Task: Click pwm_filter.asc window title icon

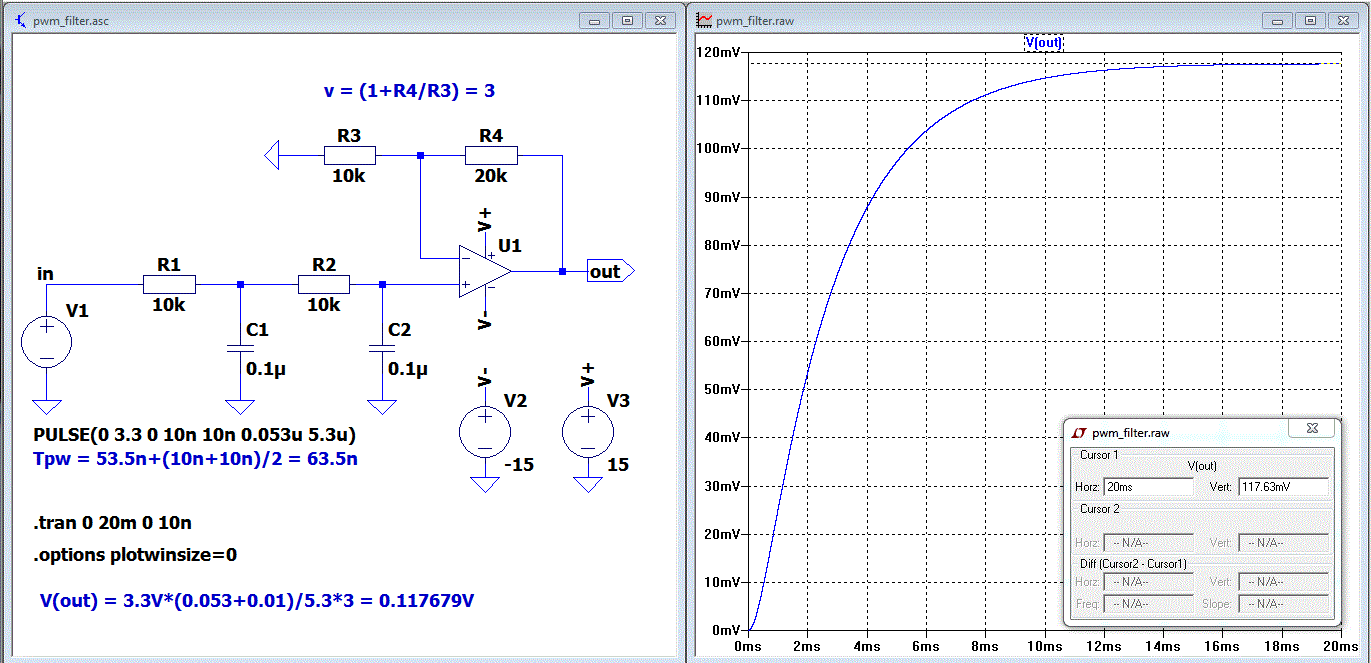Action: [23, 20]
